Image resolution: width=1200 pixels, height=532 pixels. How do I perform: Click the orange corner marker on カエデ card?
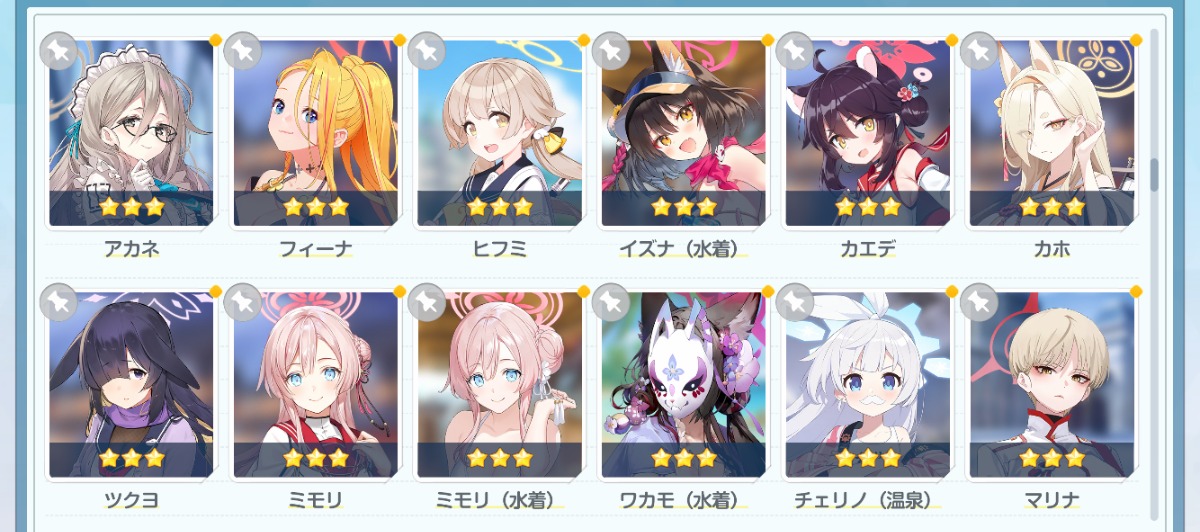(951, 40)
